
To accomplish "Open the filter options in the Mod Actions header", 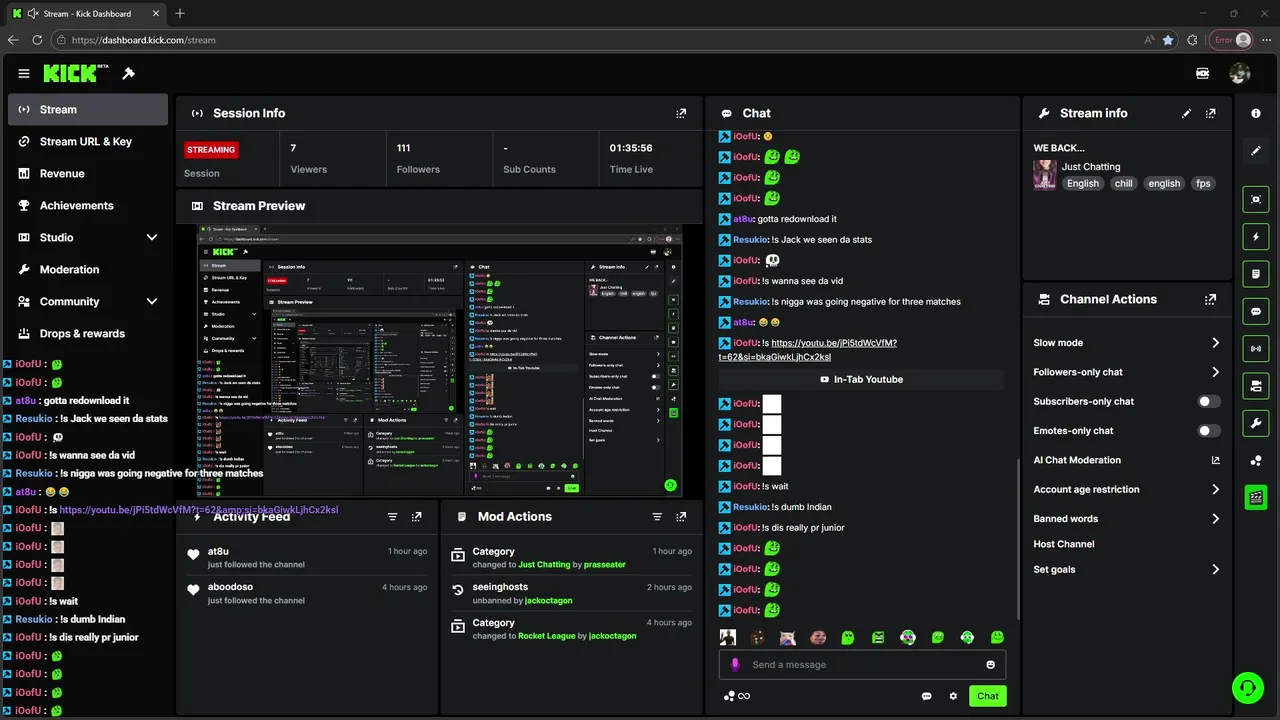I will [x=657, y=517].
